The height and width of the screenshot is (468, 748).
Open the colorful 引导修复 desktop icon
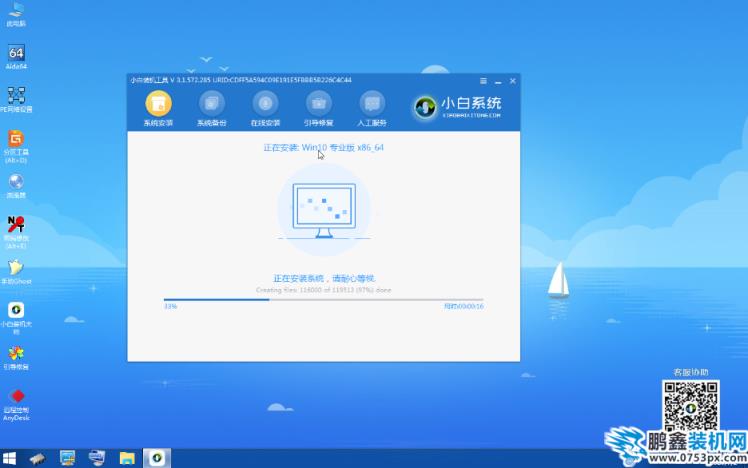click(16, 358)
